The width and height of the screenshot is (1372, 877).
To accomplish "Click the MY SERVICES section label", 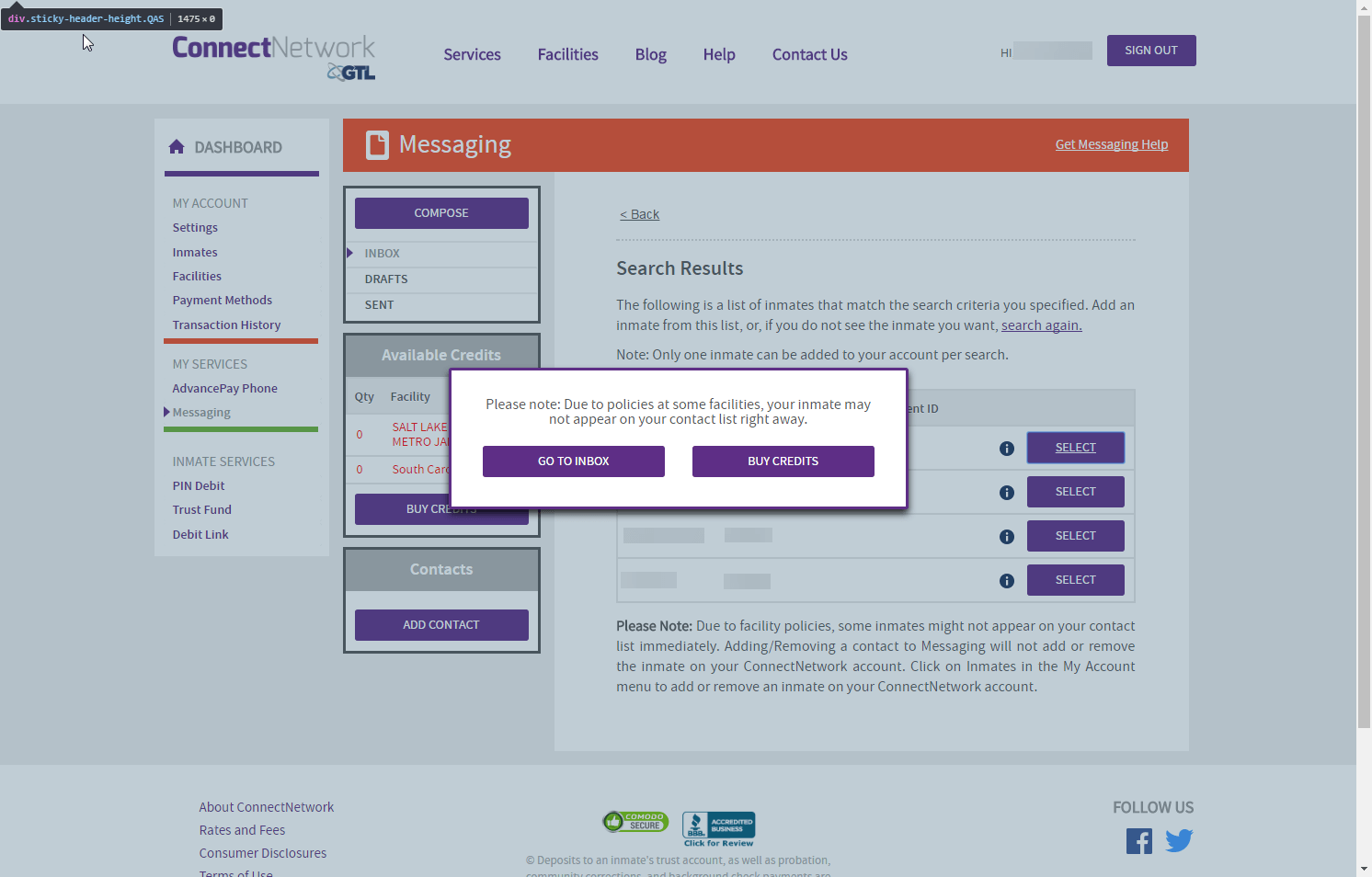I will point(210,365).
